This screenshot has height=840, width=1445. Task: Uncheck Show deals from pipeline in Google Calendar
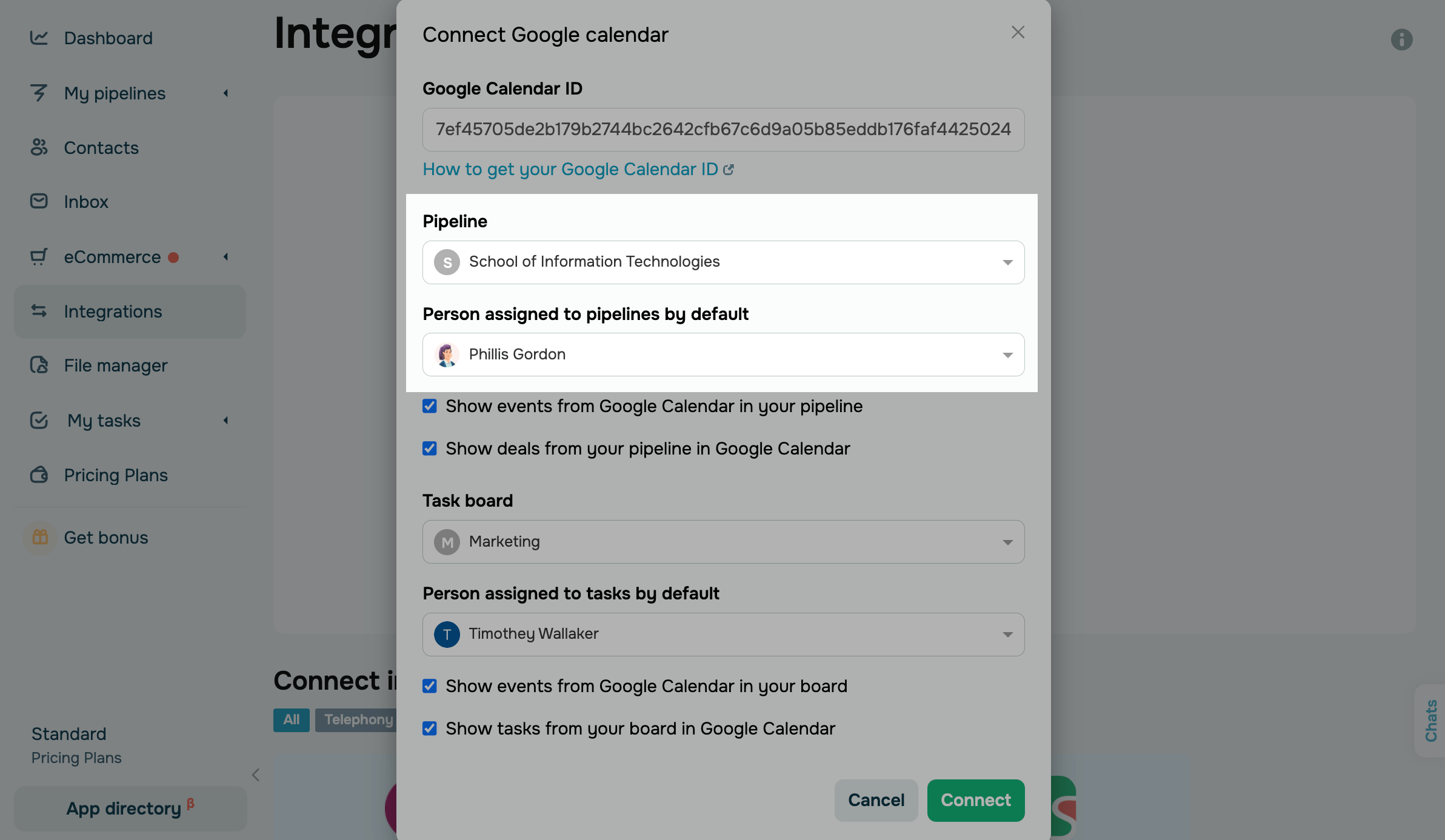pyautogui.click(x=430, y=448)
